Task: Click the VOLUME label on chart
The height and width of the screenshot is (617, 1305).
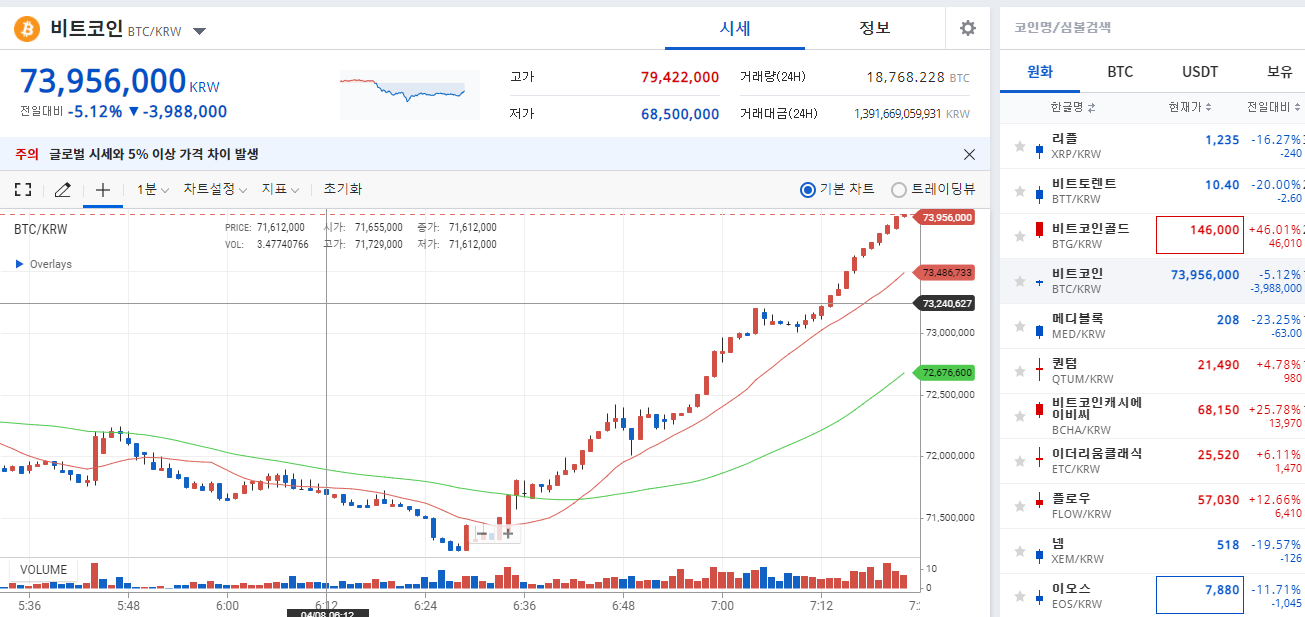Action: point(44,570)
